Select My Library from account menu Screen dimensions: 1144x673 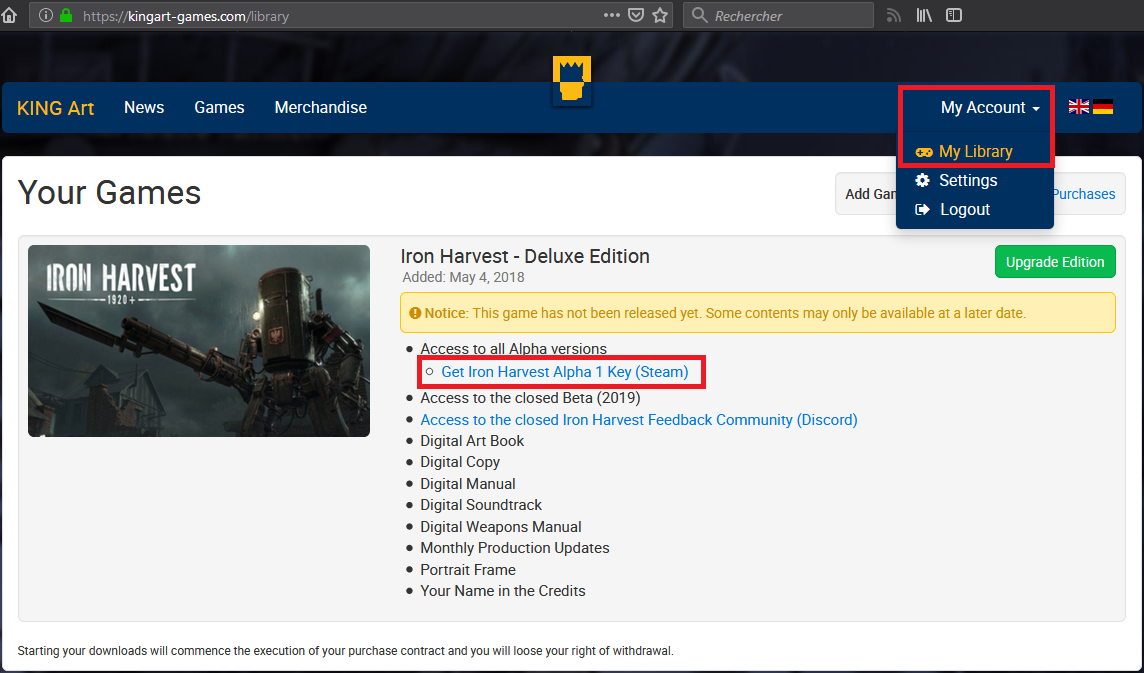click(975, 151)
